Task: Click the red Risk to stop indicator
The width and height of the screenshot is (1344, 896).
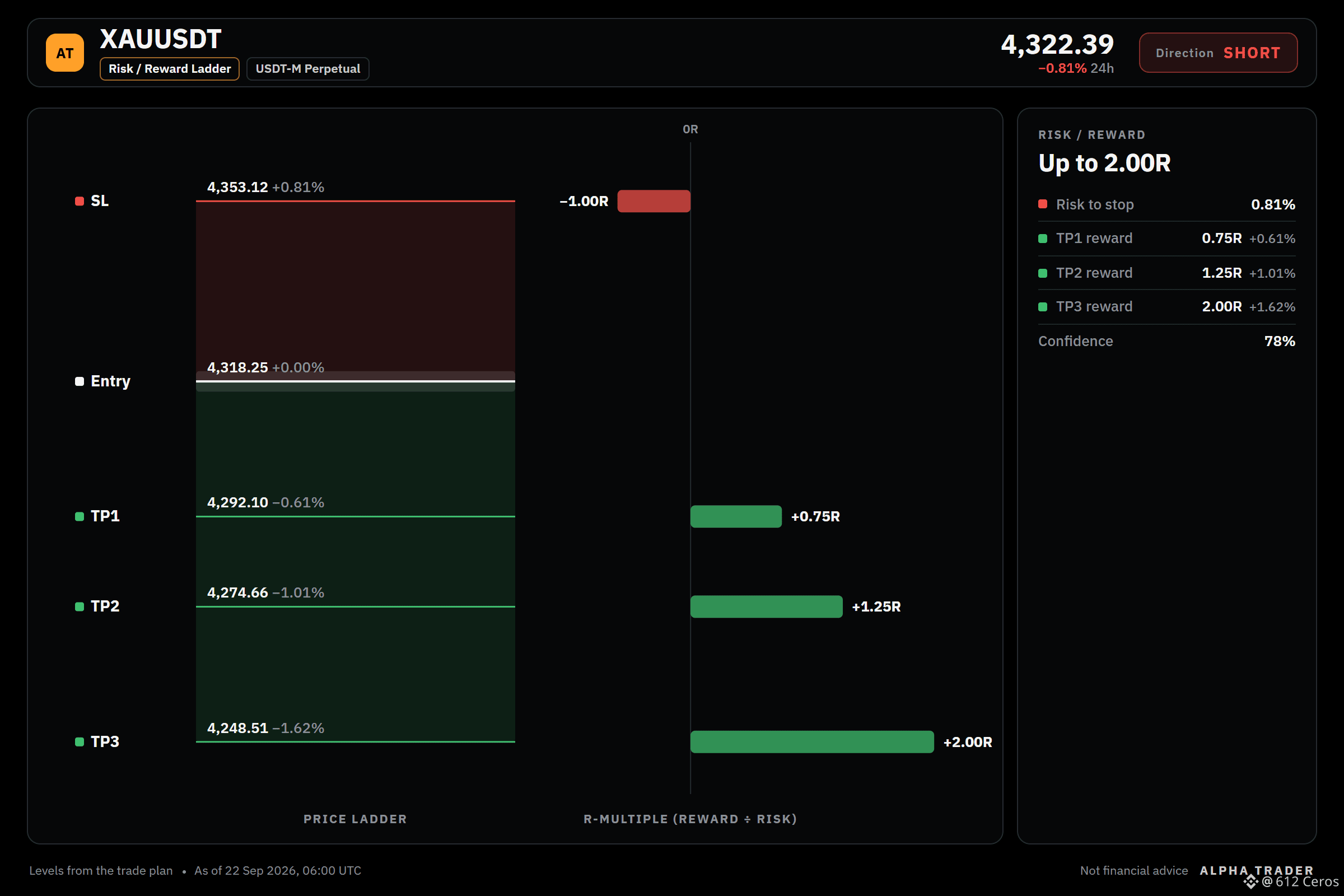Action: [1043, 204]
